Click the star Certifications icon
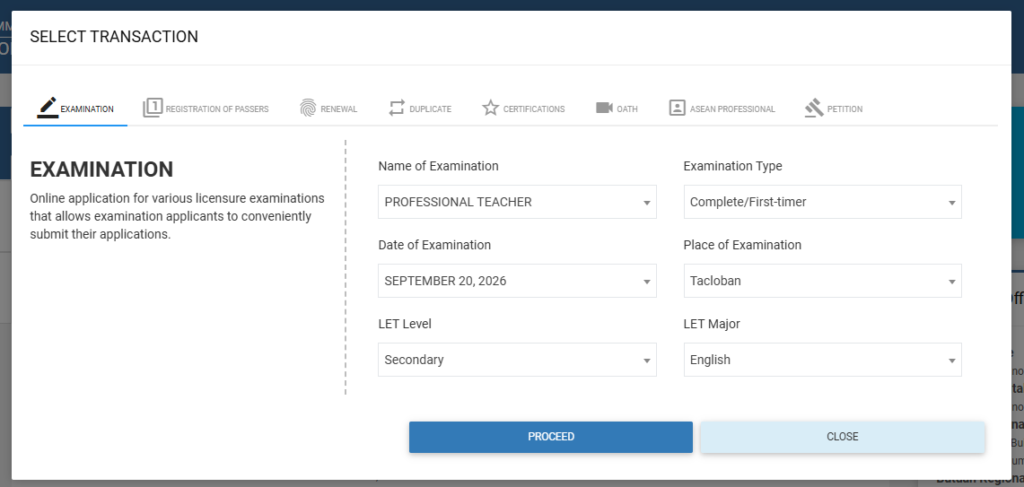This screenshot has width=1024, height=487. point(490,108)
